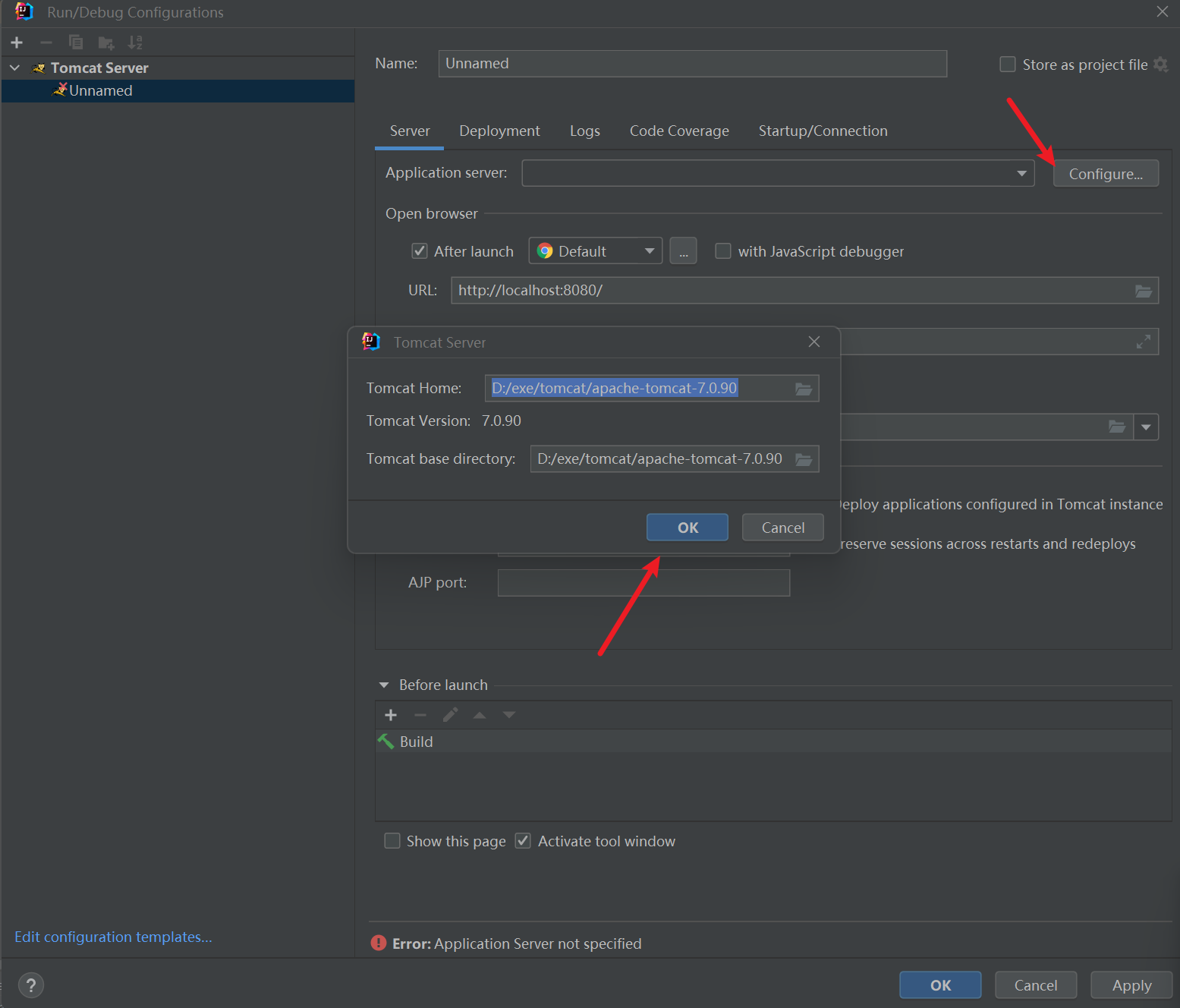Image resolution: width=1180 pixels, height=1008 pixels.
Task: Copy configuration icon in left toolbar
Action: pos(76,43)
